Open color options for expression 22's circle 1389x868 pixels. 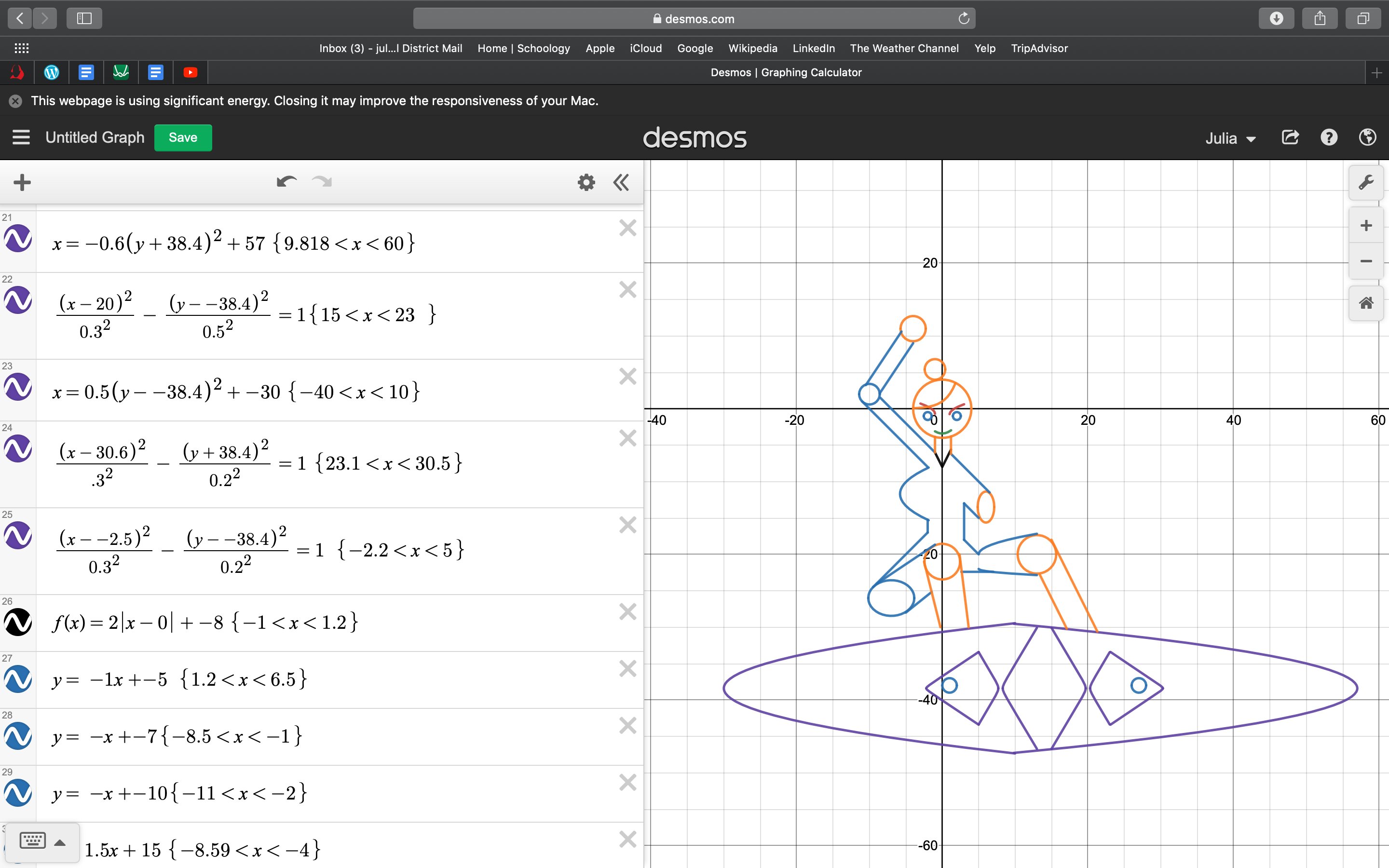click(18, 299)
